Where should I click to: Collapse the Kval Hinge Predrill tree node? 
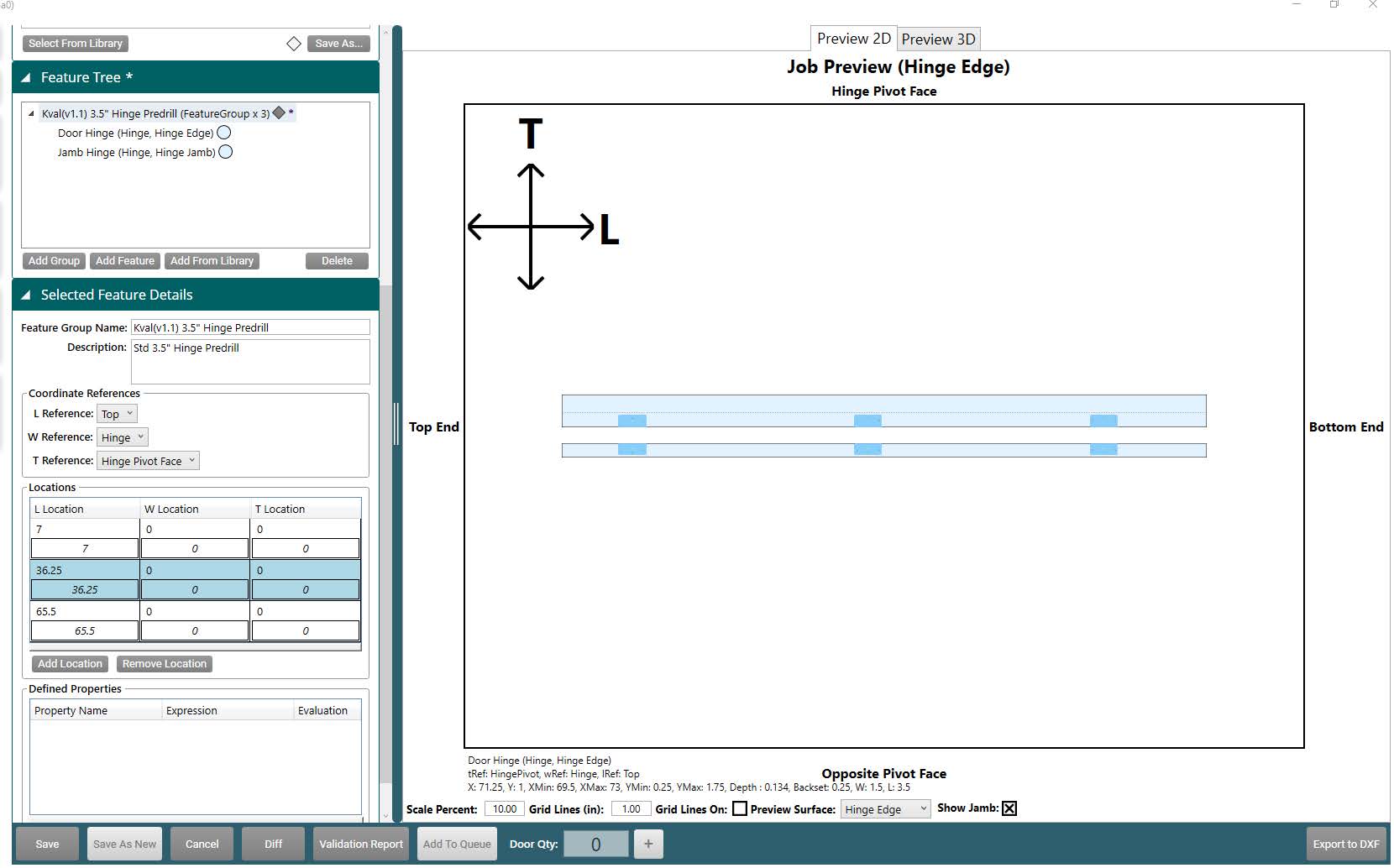[31, 113]
